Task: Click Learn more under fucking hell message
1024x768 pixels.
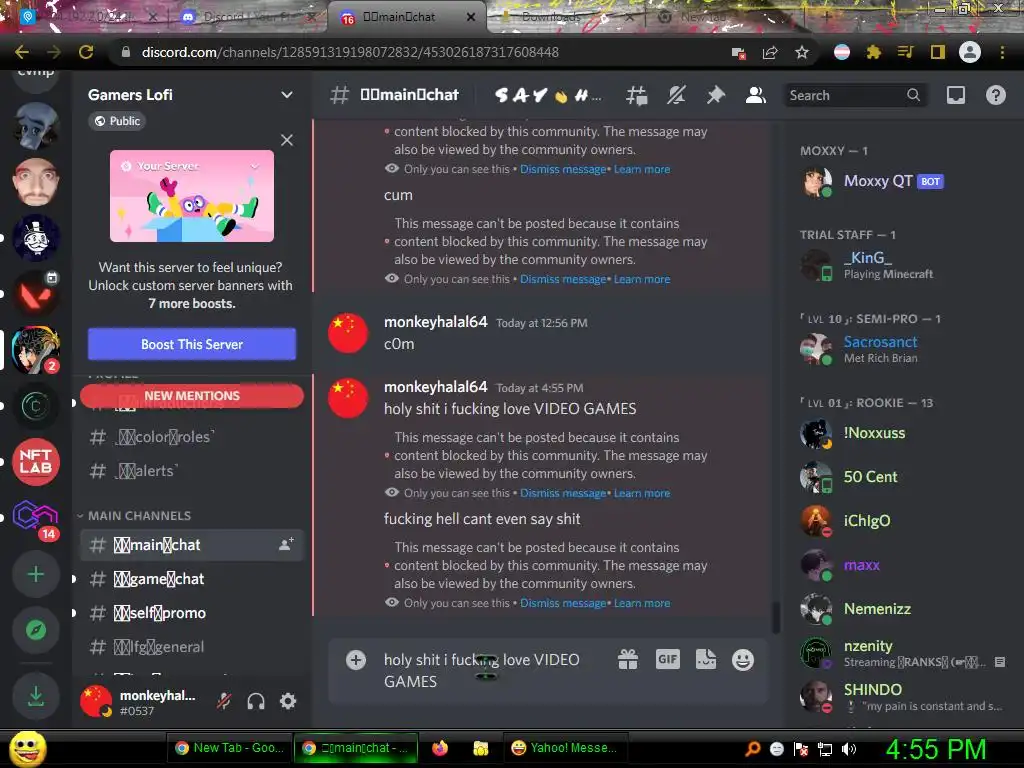Action: pyautogui.click(x=642, y=603)
